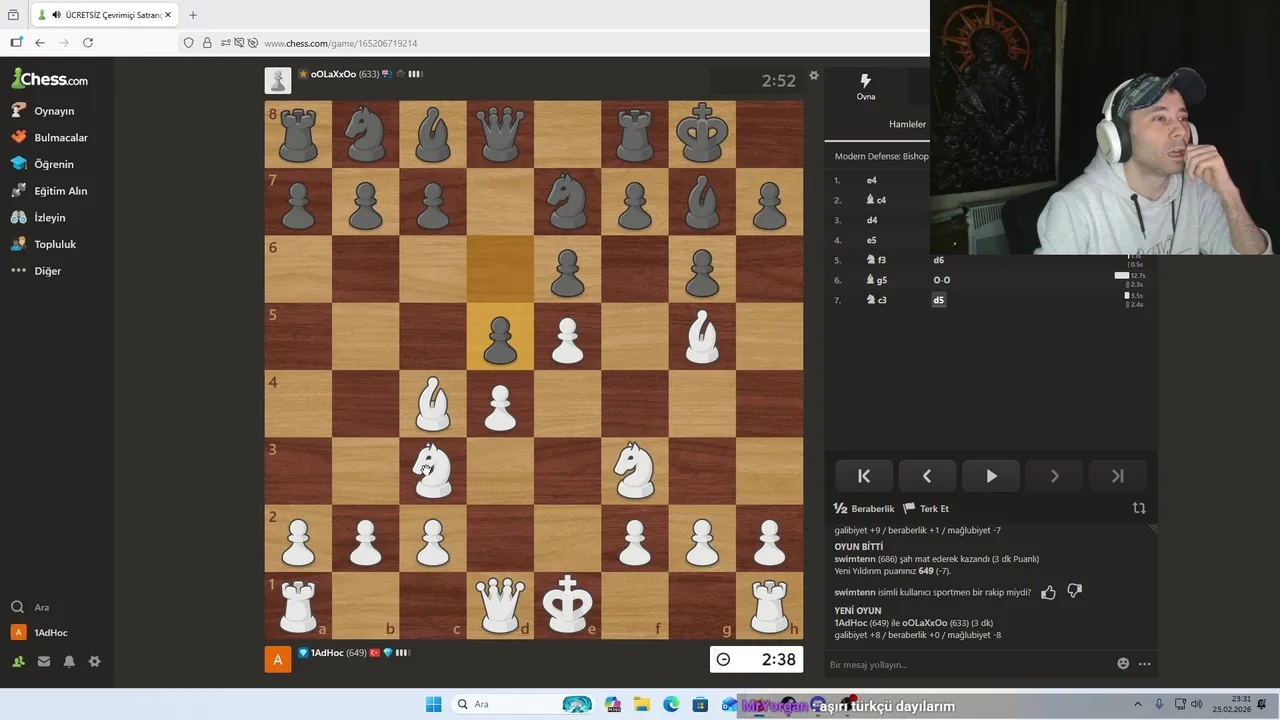Click the browser address bar URL

[x=340, y=43]
